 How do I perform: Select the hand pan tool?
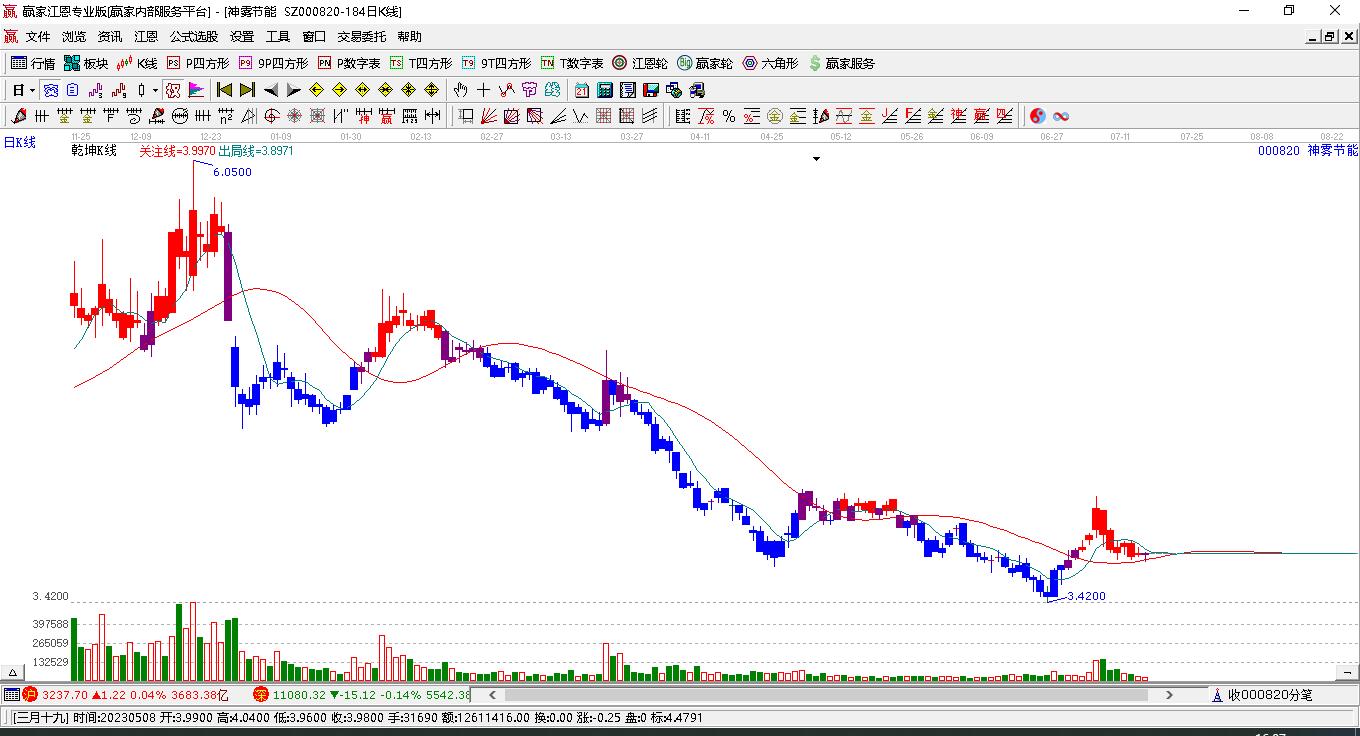click(x=461, y=90)
